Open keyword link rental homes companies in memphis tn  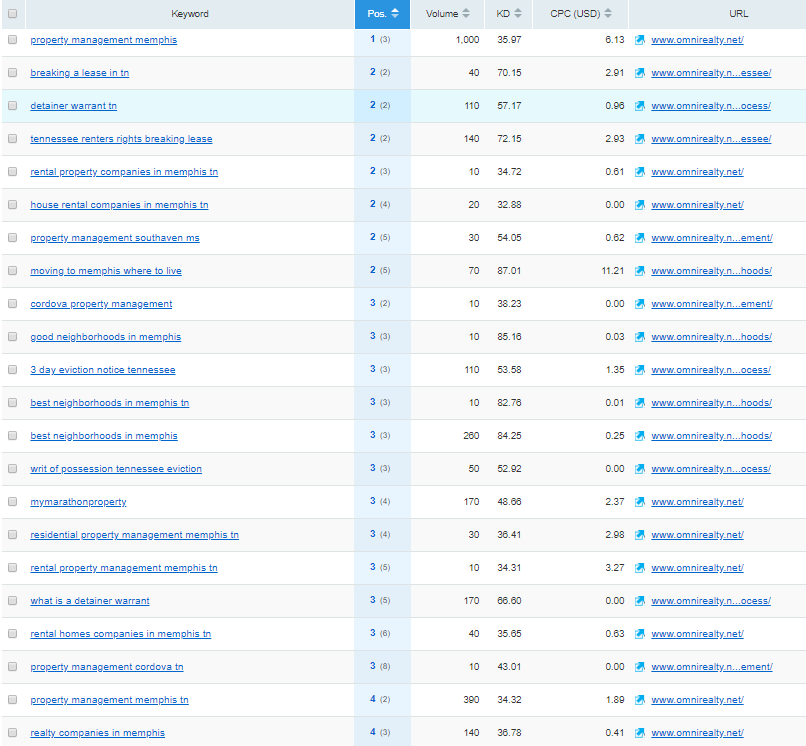[121, 634]
